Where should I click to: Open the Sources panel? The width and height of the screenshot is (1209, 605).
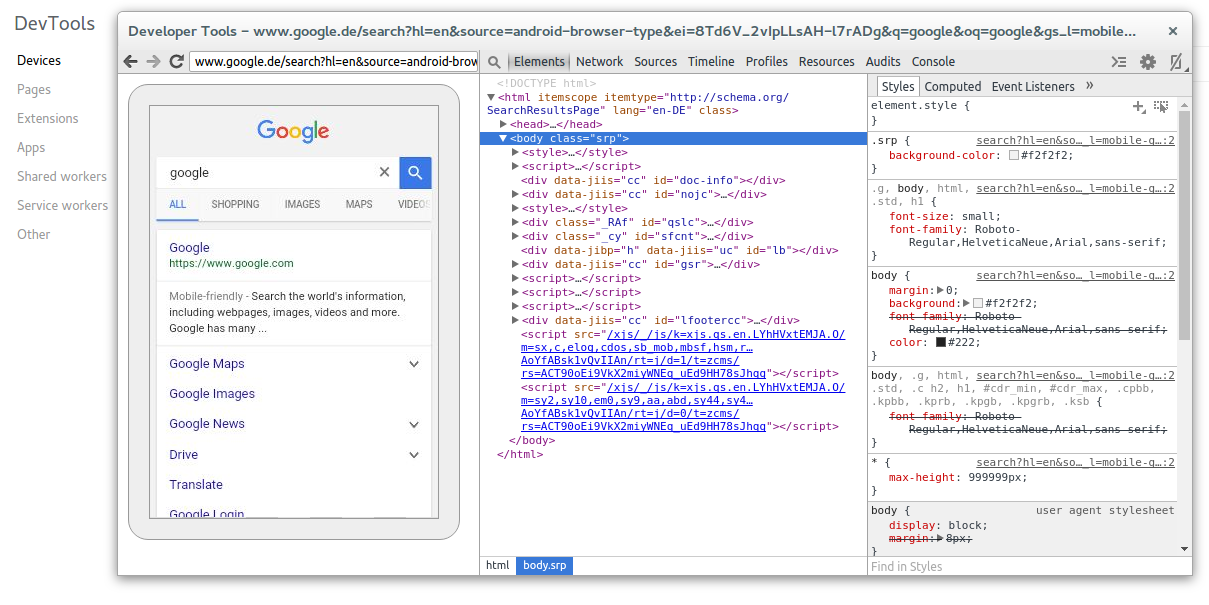click(x=655, y=62)
